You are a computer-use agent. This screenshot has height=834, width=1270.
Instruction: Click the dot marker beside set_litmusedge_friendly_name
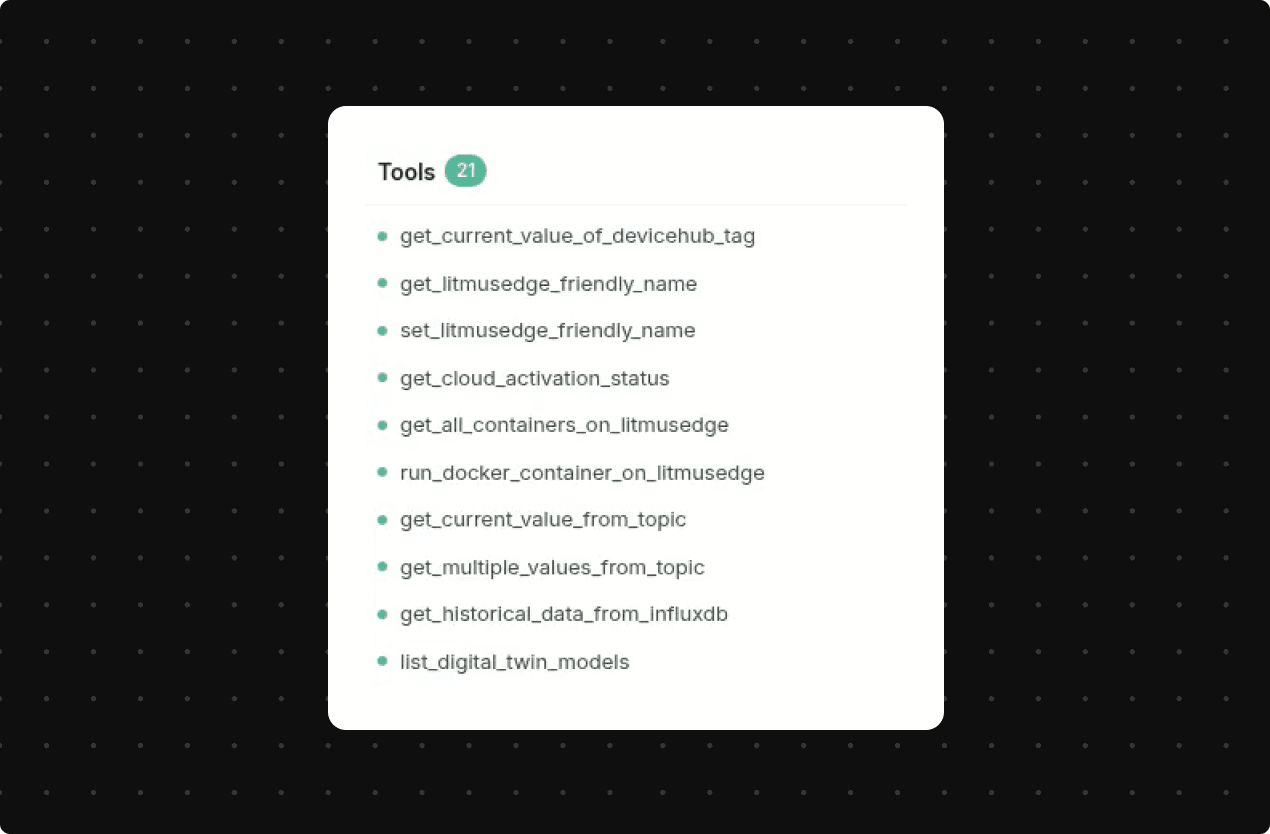click(x=383, y=331)
